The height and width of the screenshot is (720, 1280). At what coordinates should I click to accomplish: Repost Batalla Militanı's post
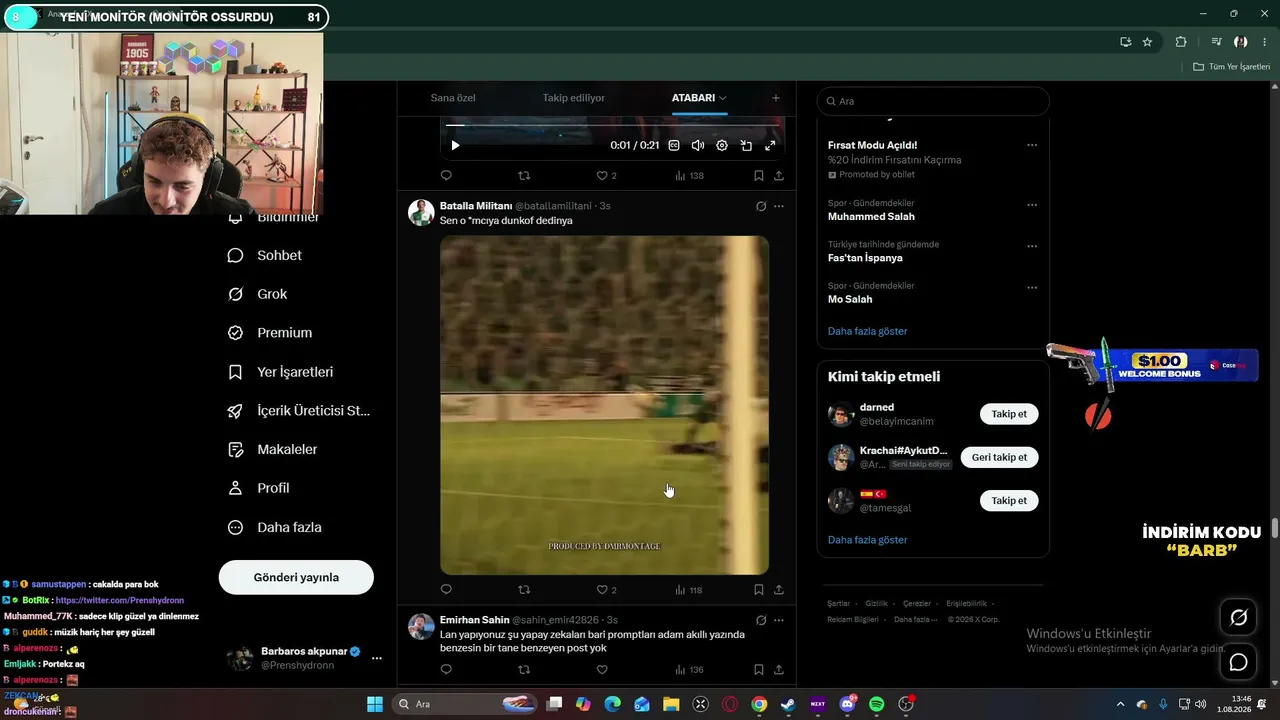(524, 590)
